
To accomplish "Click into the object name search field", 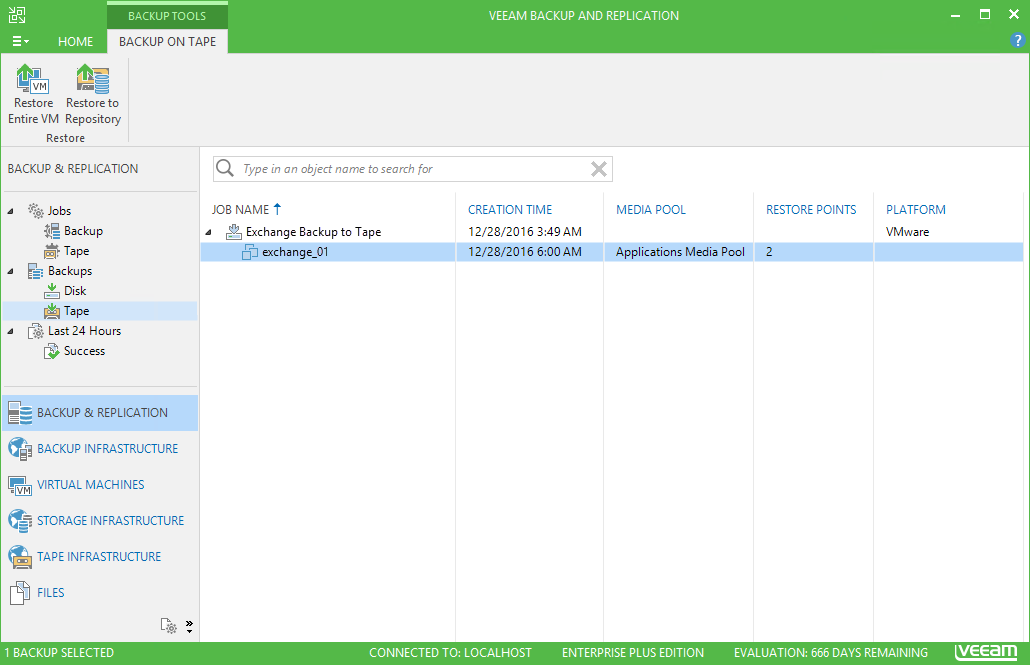I will [414, 169].
